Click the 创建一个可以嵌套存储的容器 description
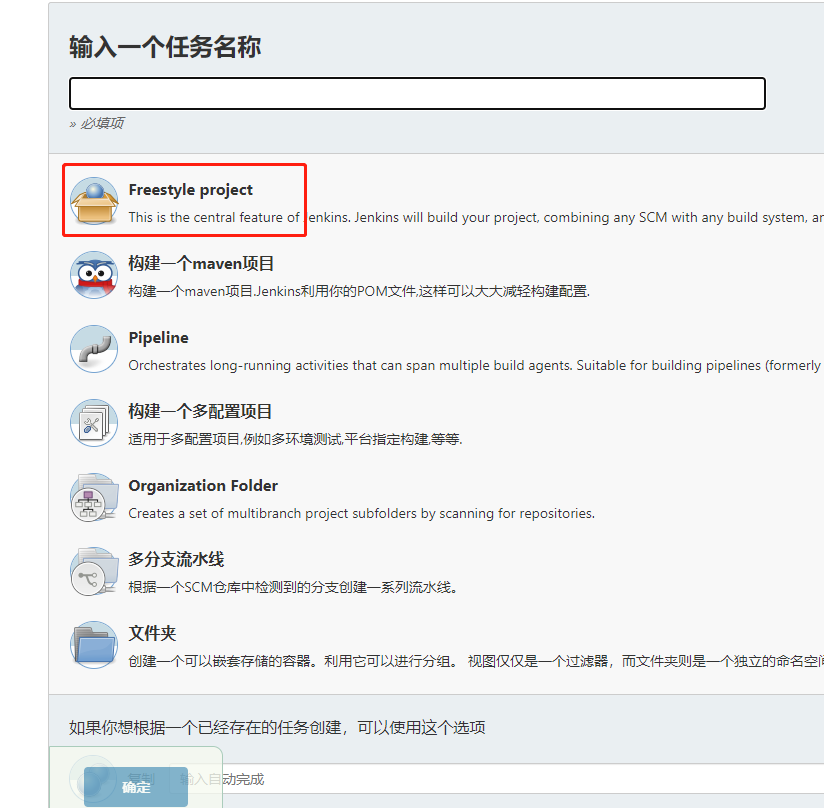This screenshot has width=824, height=808. (x=476, y=661)
